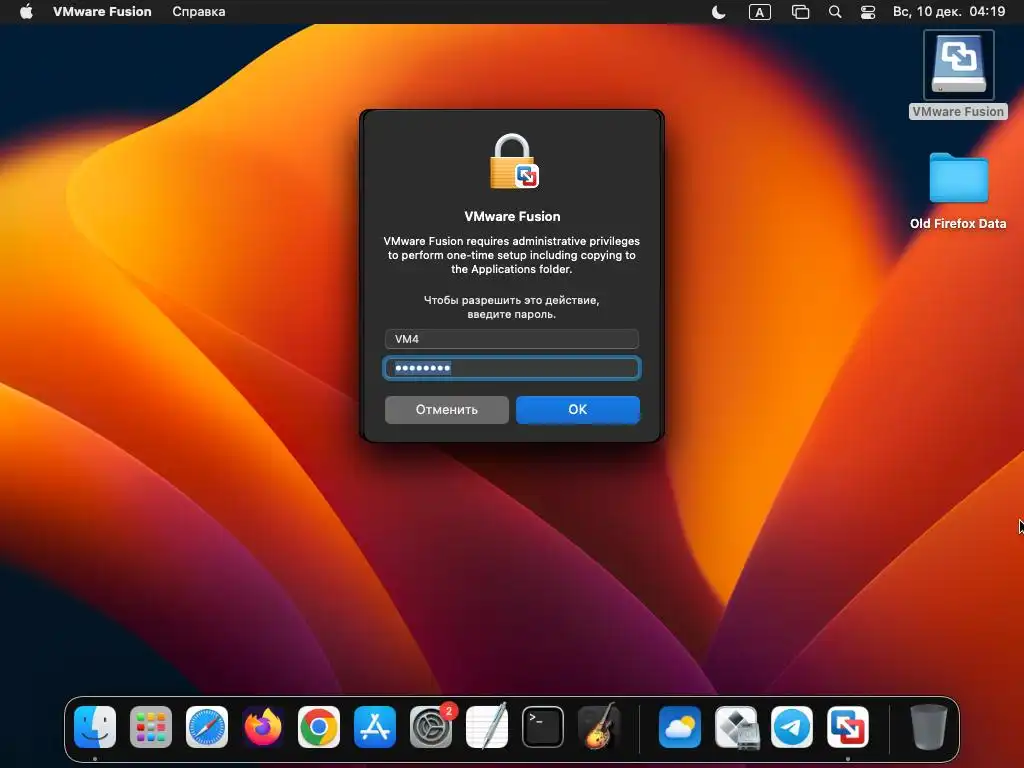The width and height of the screenshot is (1024, 768).
Task: Launch Firefox from the Dock
Action: click(263, 727)
